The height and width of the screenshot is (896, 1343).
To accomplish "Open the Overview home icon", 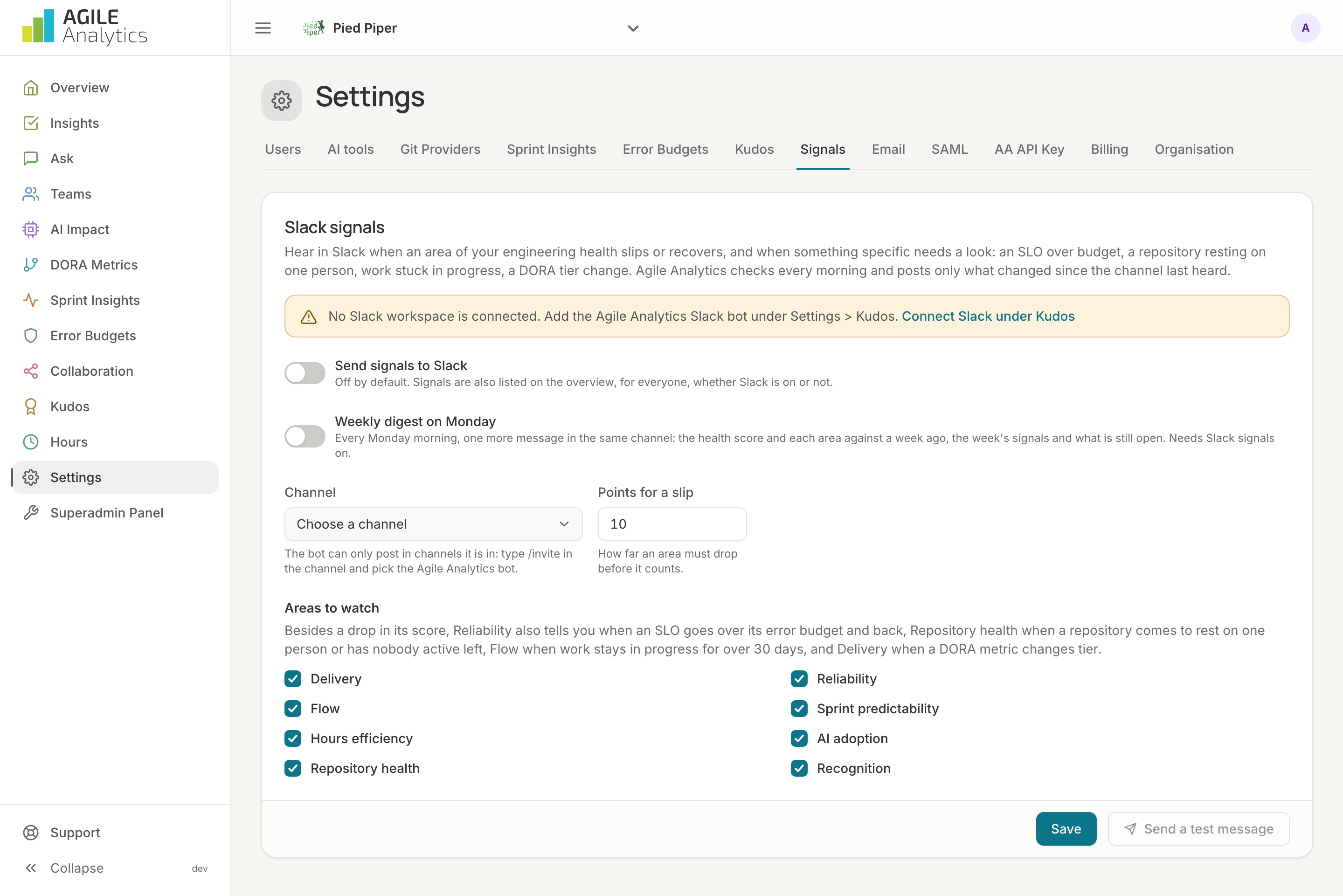I will tap(31, 88).
